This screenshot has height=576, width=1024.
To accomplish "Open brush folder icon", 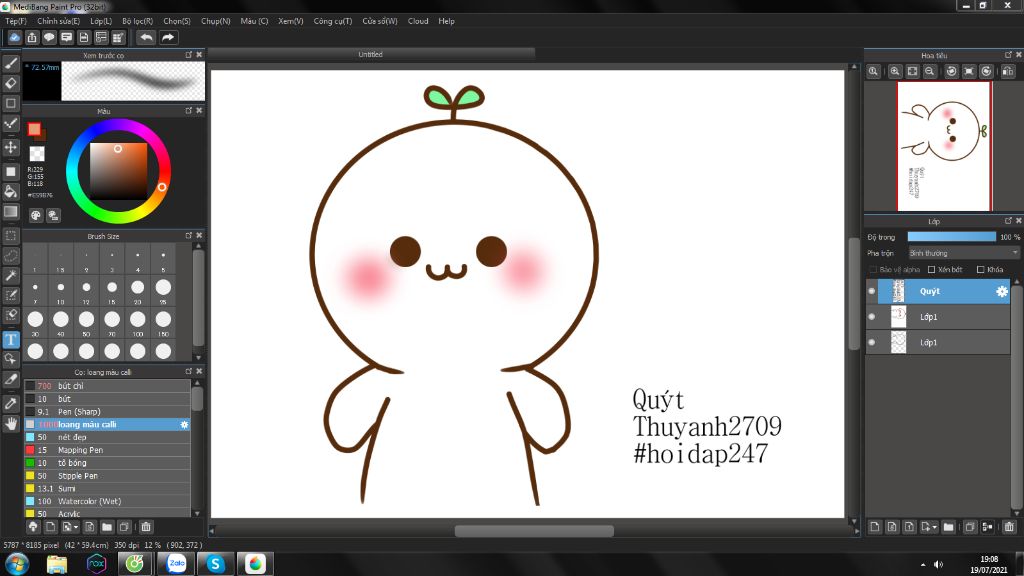I will 107,526.
